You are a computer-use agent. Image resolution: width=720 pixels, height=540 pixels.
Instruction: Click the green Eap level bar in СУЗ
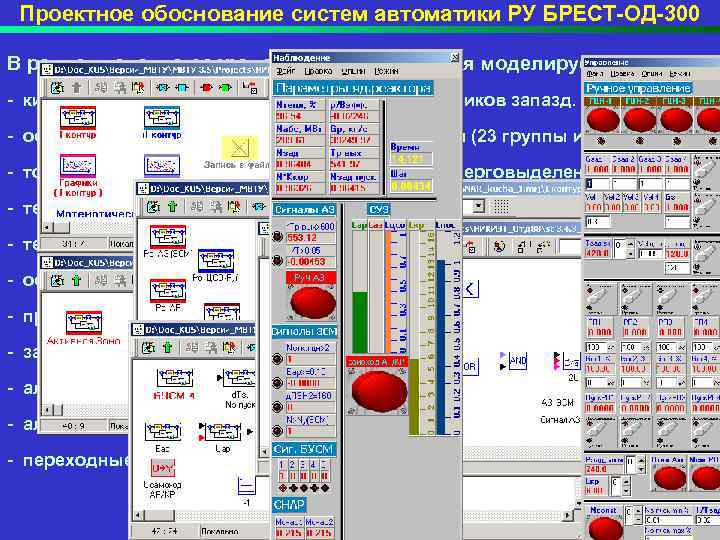(x=360, y=322)
